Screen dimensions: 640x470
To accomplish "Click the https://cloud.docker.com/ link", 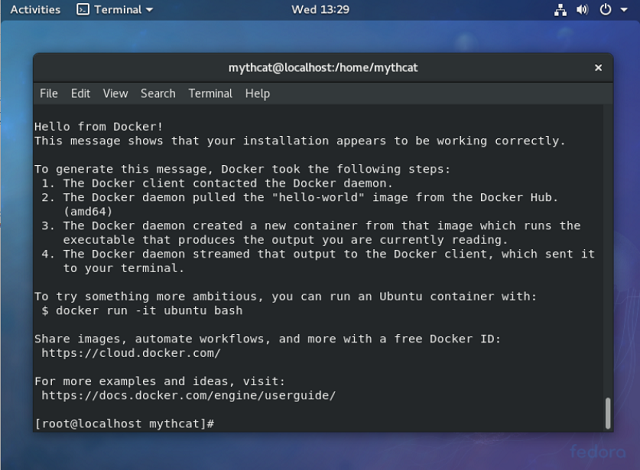I will [131, 353].
